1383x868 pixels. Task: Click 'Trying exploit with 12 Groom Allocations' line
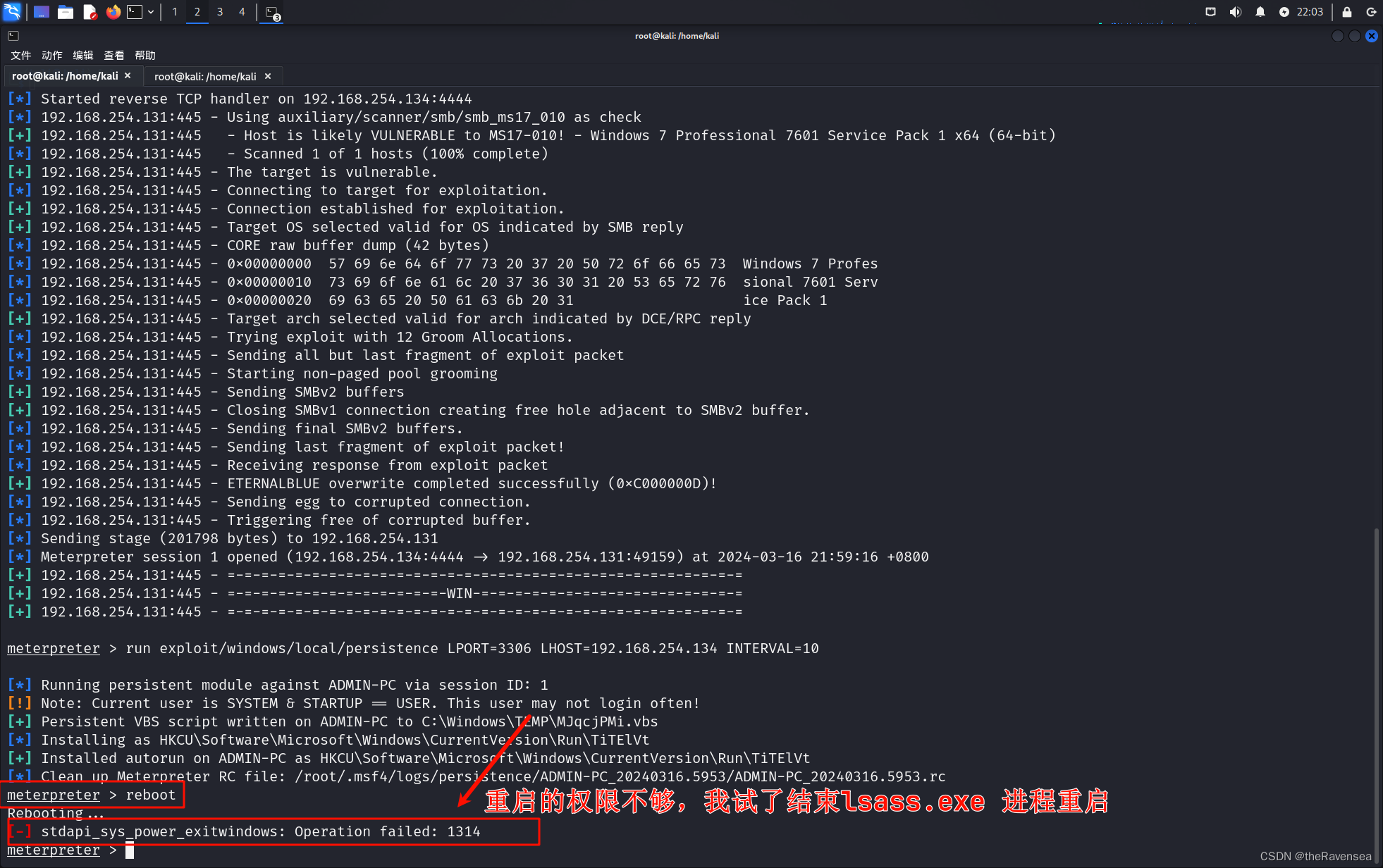click(290, 337)
